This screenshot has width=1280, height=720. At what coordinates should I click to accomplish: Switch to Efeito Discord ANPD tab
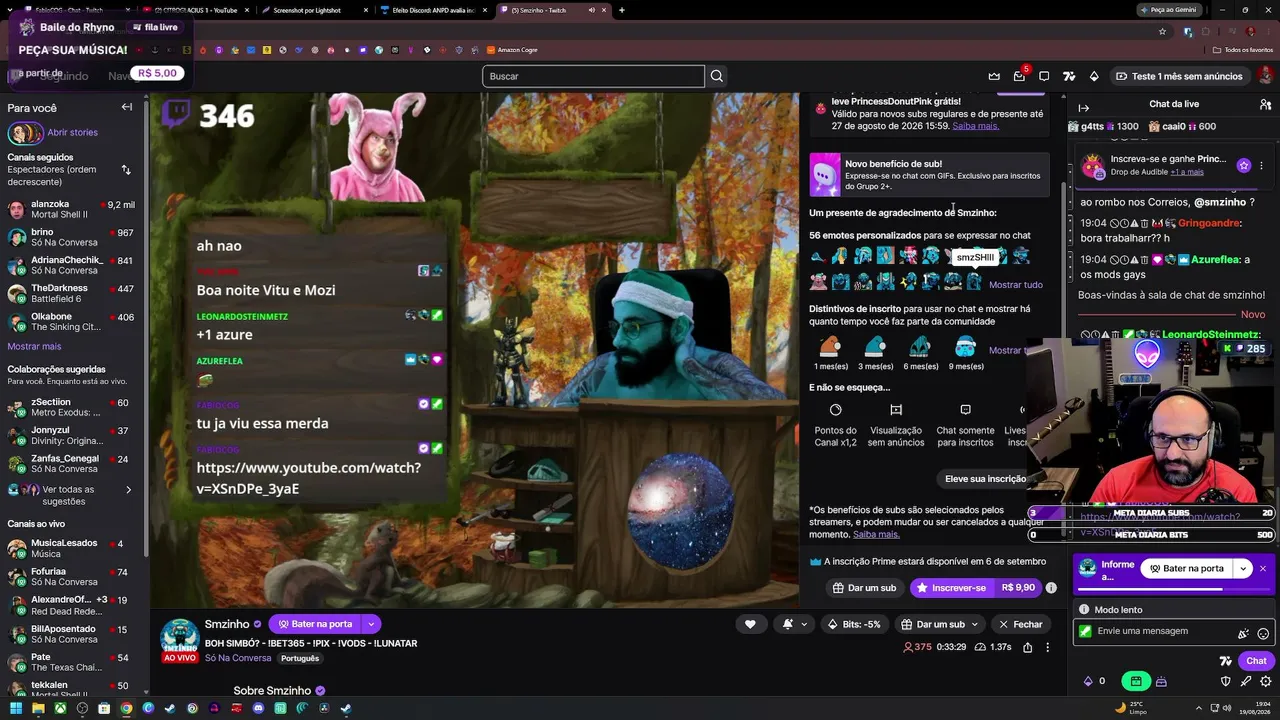[435, 10]
